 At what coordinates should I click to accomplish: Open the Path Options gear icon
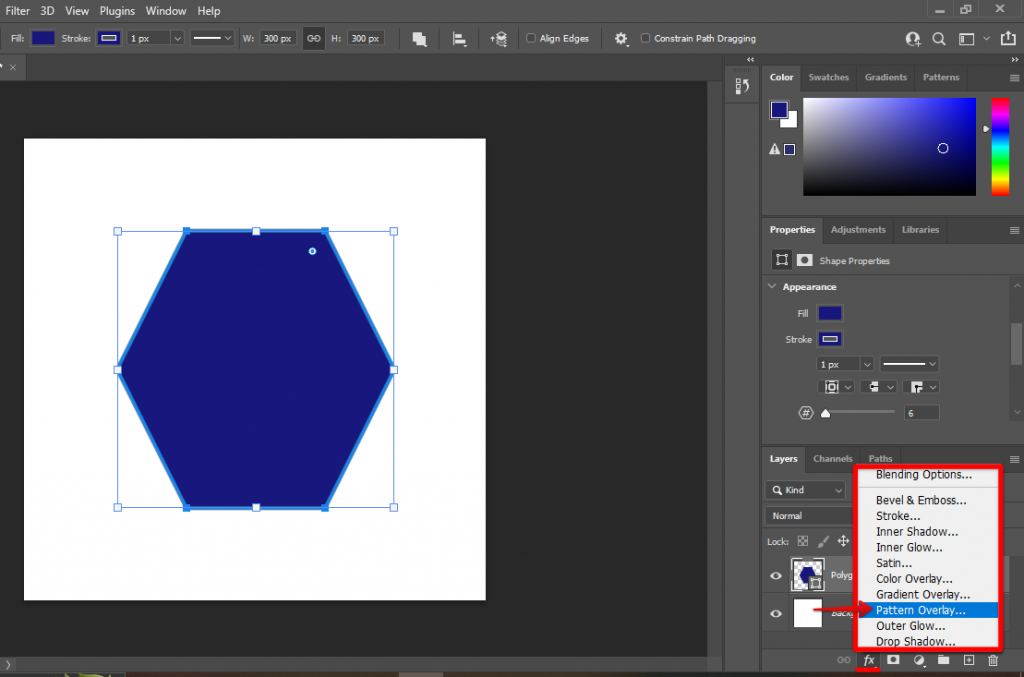620,38
